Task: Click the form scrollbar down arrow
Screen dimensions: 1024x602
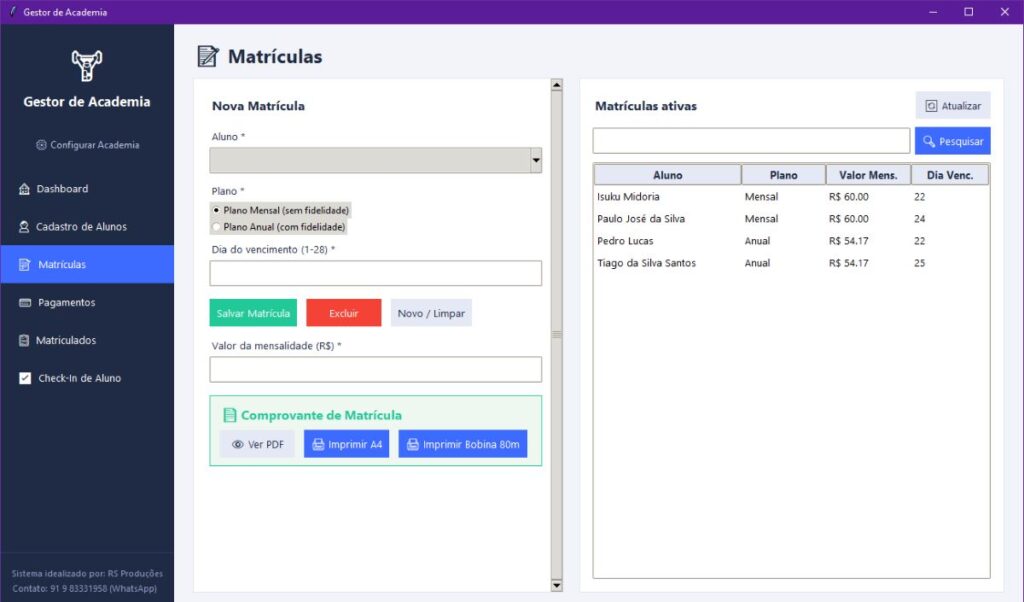Action: [556, 586]
